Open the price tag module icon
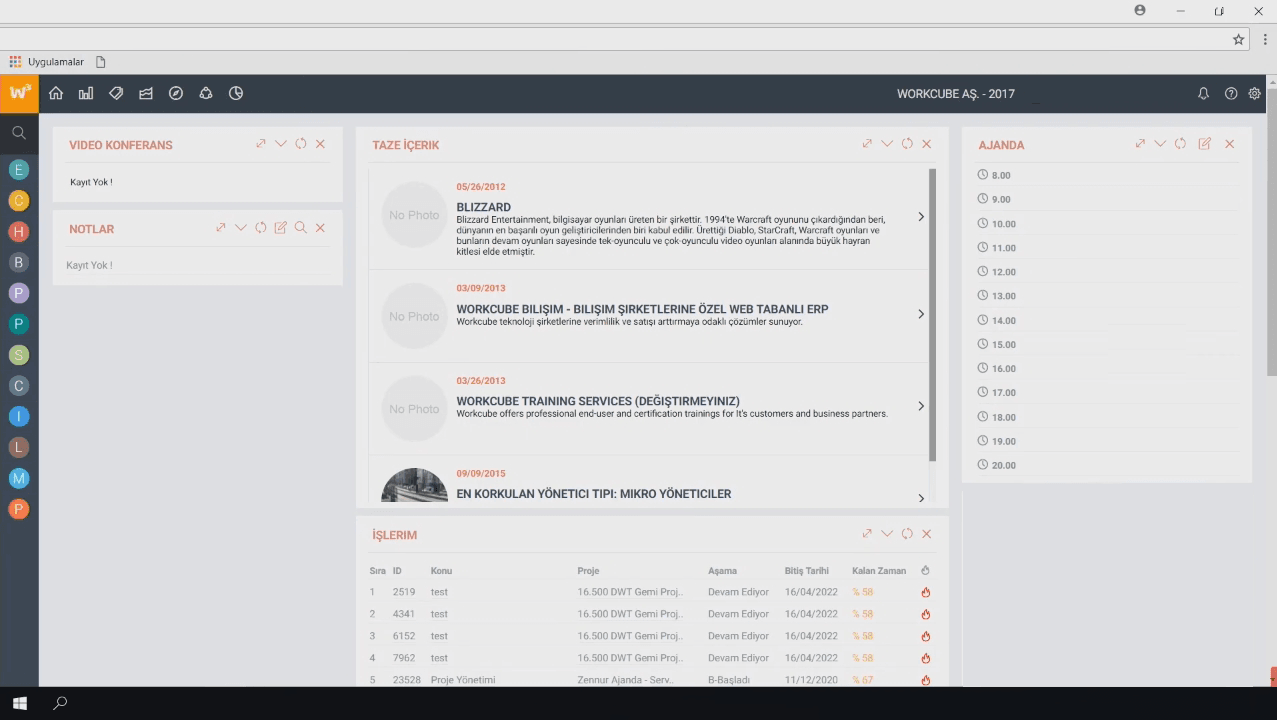Viewport: 1277px width, 720px height. pyautogui.click(x=116, y=93)
